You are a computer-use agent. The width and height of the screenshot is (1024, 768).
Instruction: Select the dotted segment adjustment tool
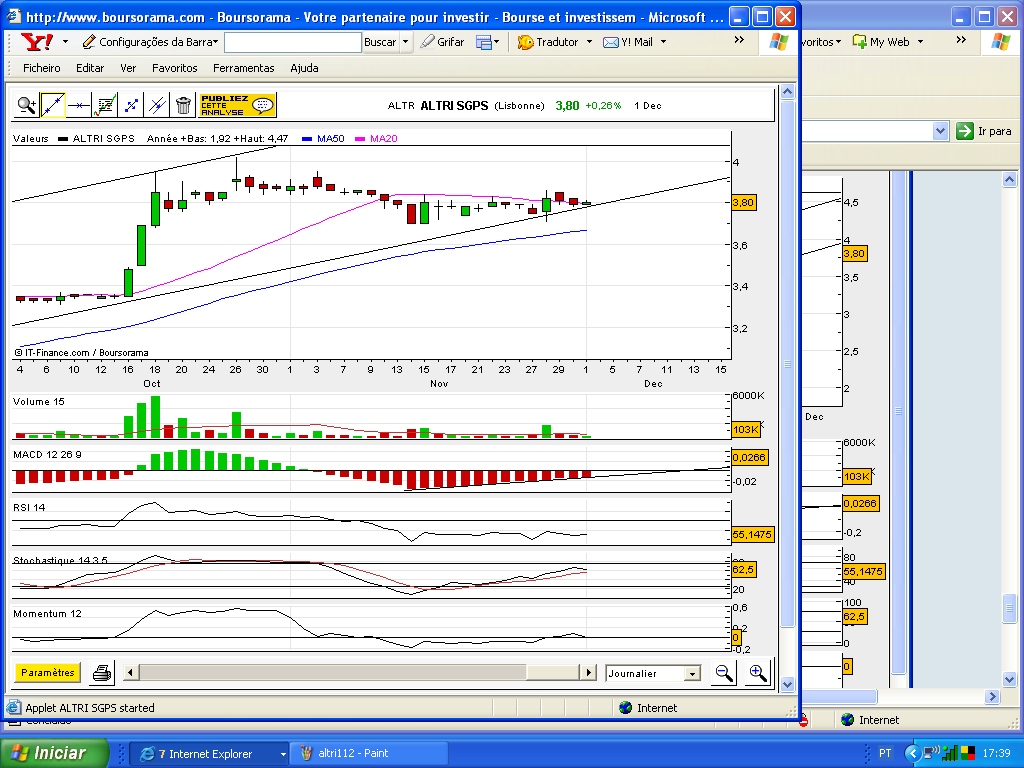pyautogui.click(x=131, y=105)
